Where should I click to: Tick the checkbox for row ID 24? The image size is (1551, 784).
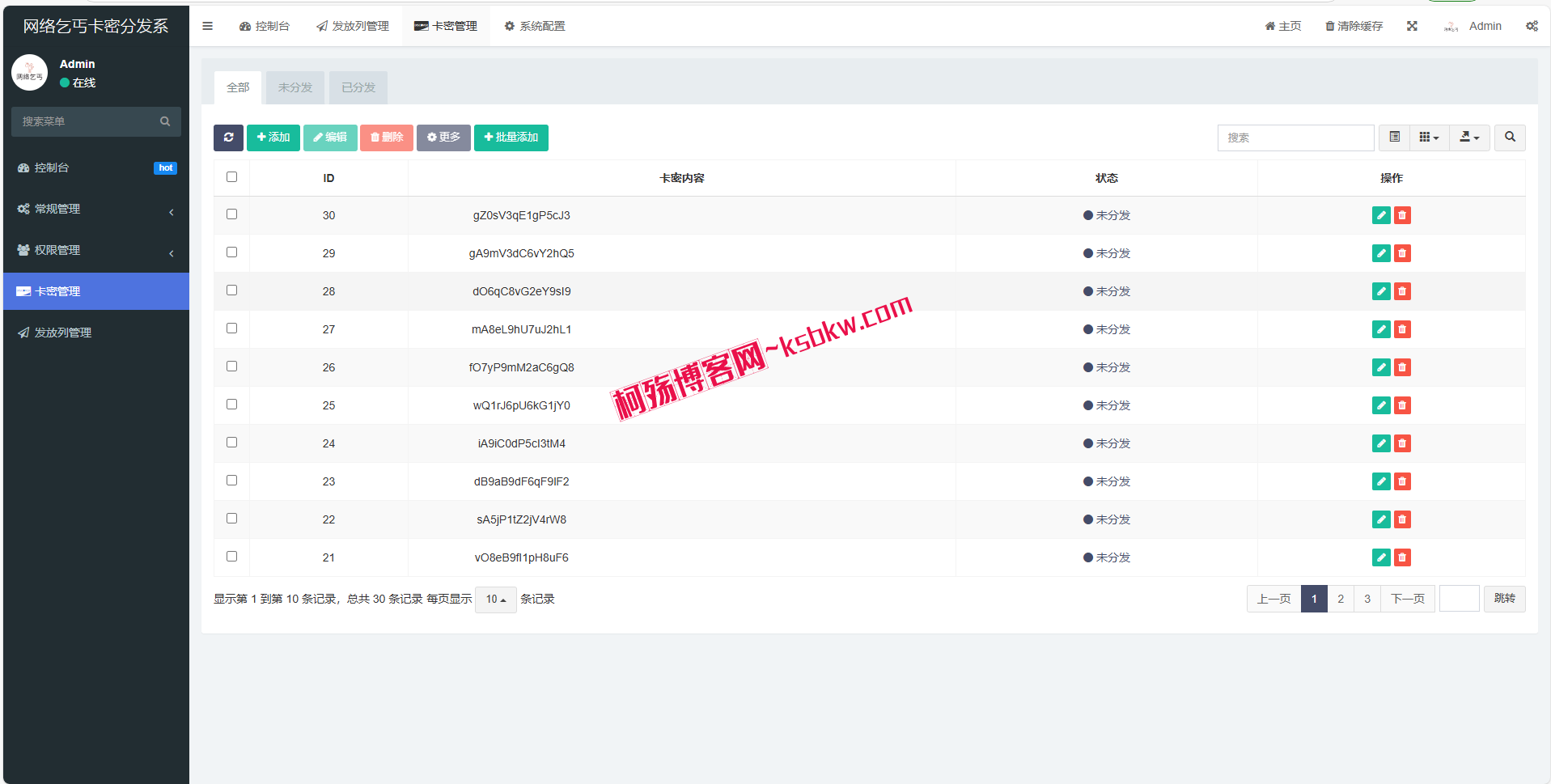232,443
